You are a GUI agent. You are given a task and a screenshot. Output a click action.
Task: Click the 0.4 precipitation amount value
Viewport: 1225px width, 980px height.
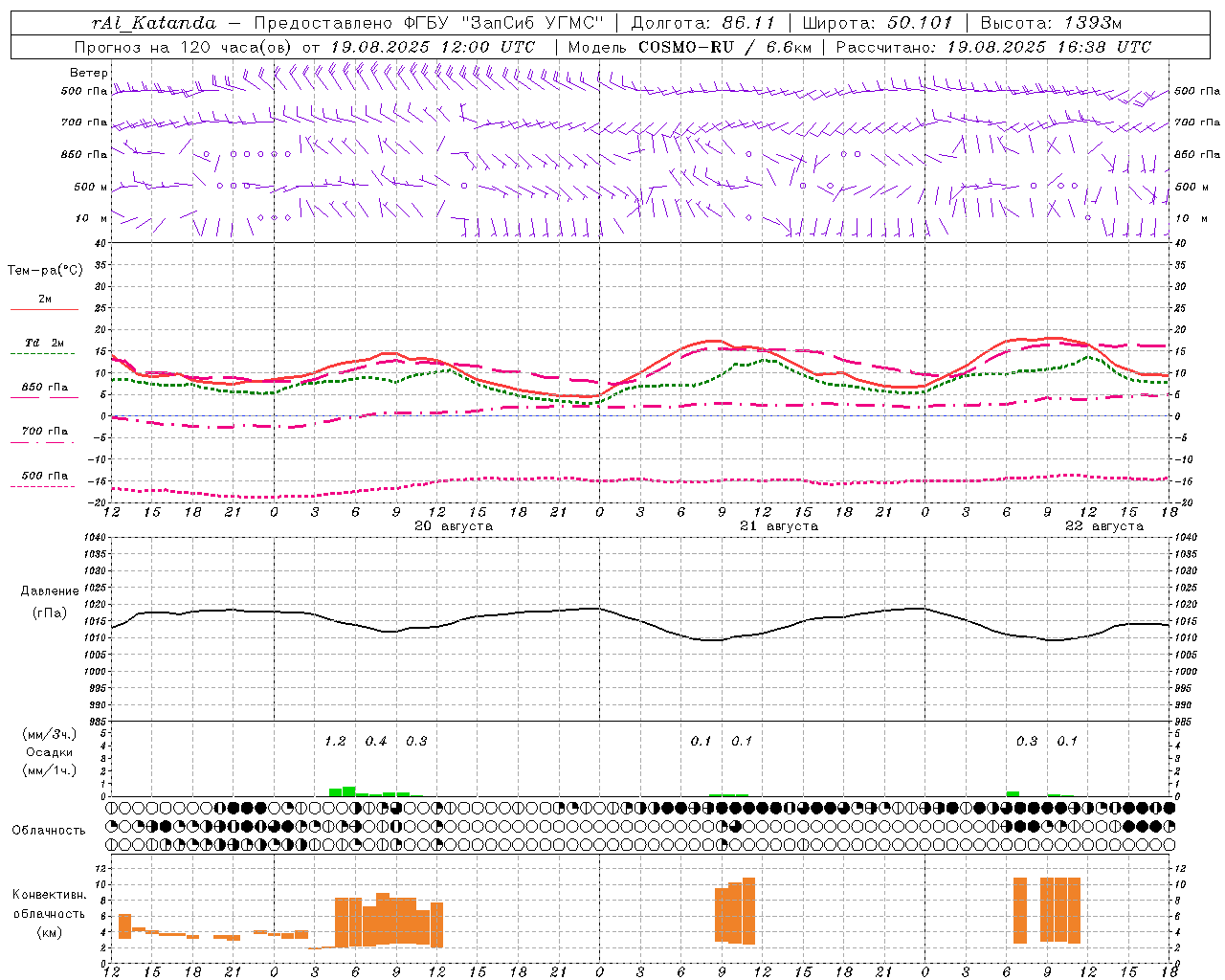pos(376,741)
